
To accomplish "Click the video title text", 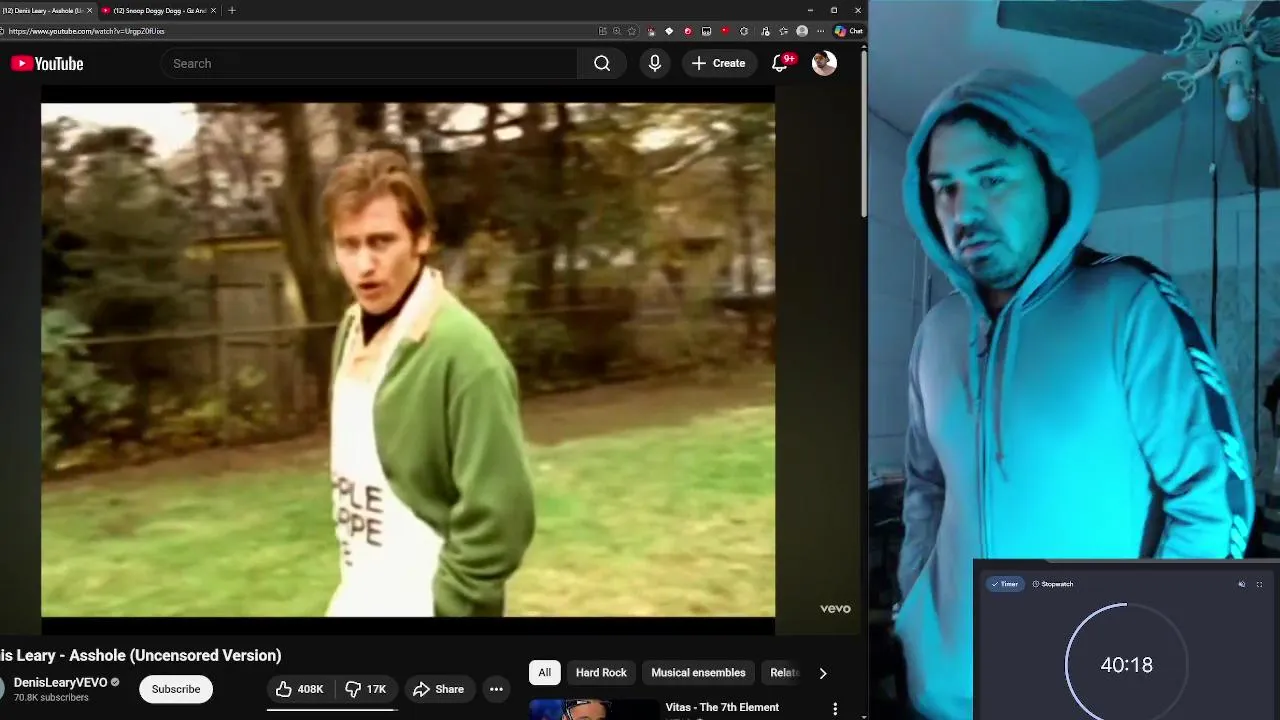I will click(x=141, y=656).
